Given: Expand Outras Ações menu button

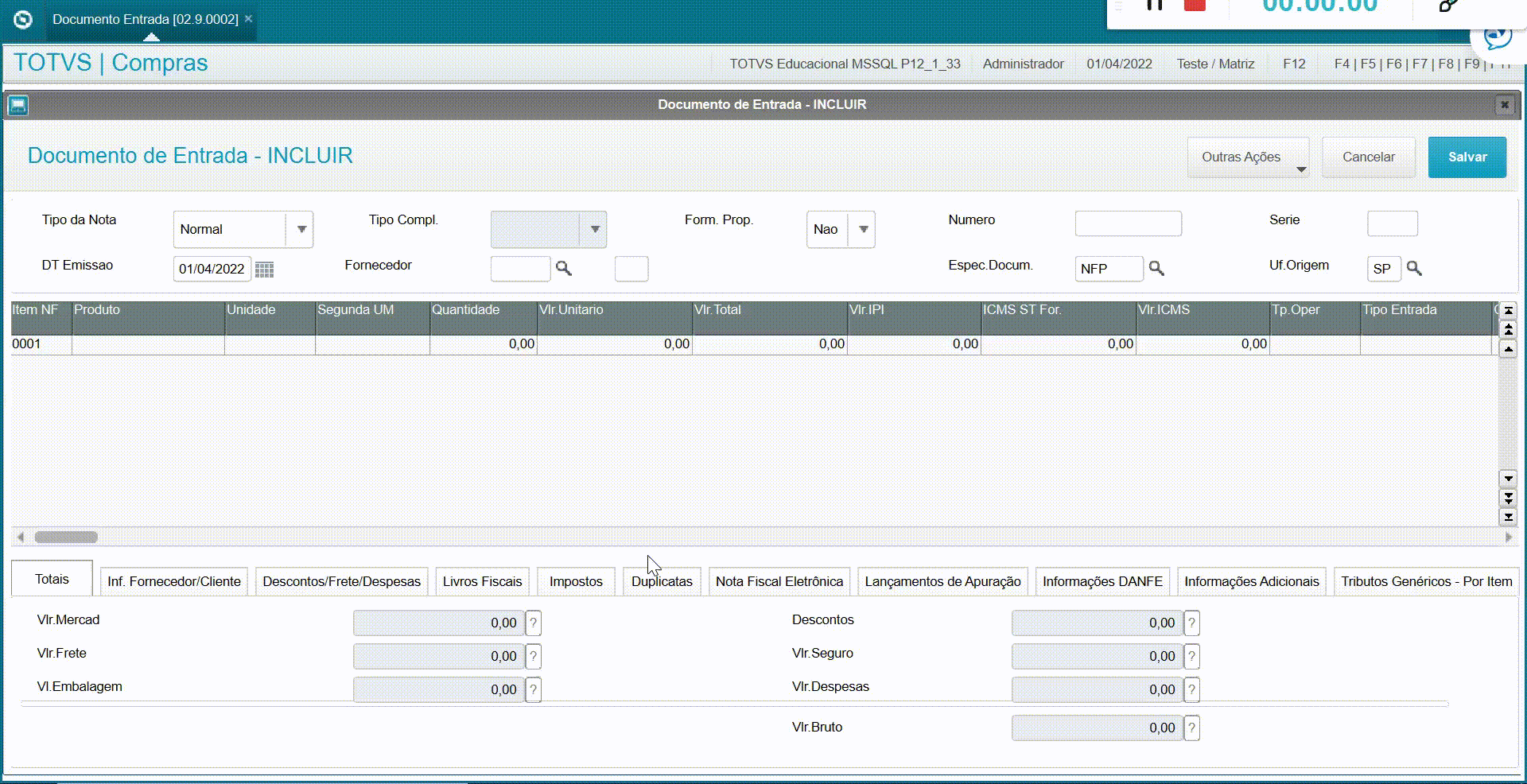Looking at the screenshot, I should click(1248, 157).
